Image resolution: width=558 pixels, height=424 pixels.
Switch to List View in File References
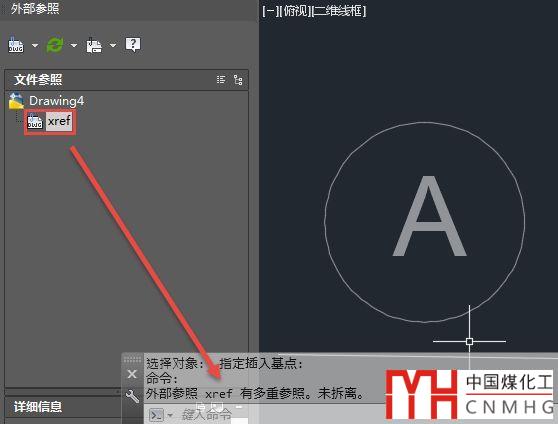pyautogui.click(x=221, y=80)
